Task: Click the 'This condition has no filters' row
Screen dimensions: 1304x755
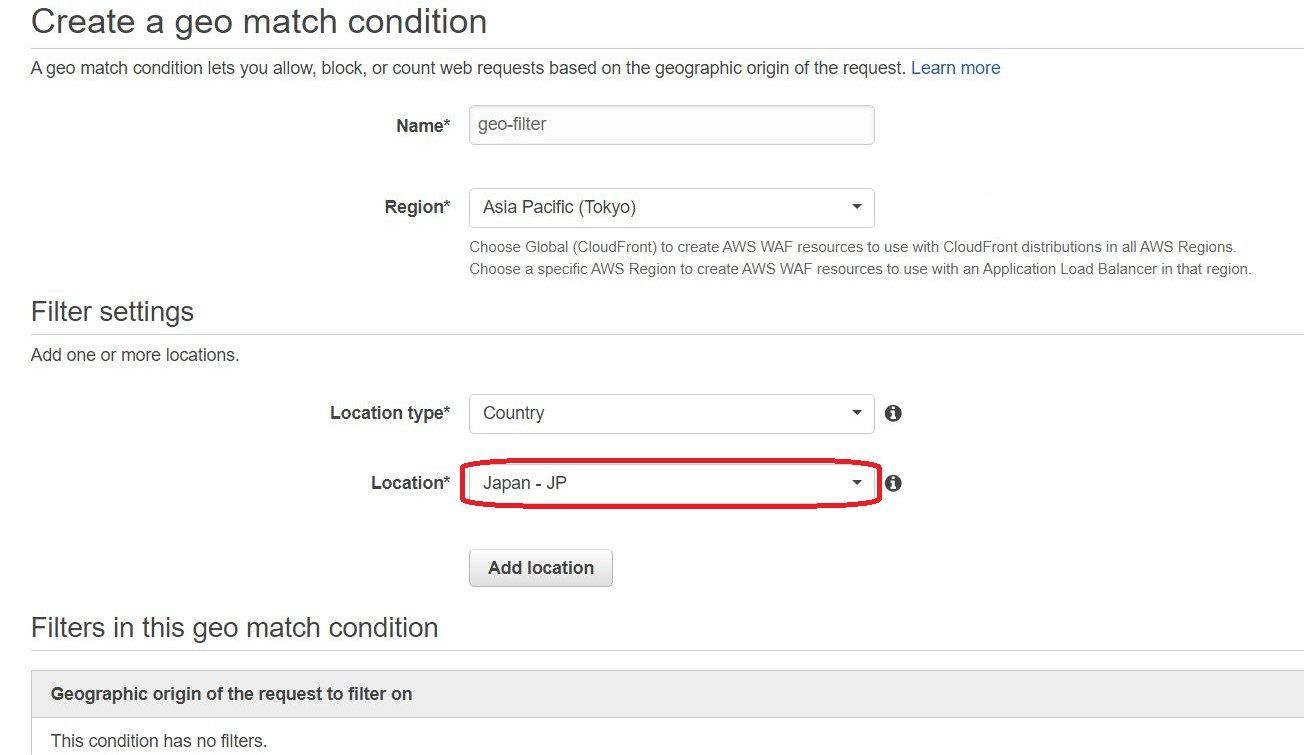Action: [667, 738]
